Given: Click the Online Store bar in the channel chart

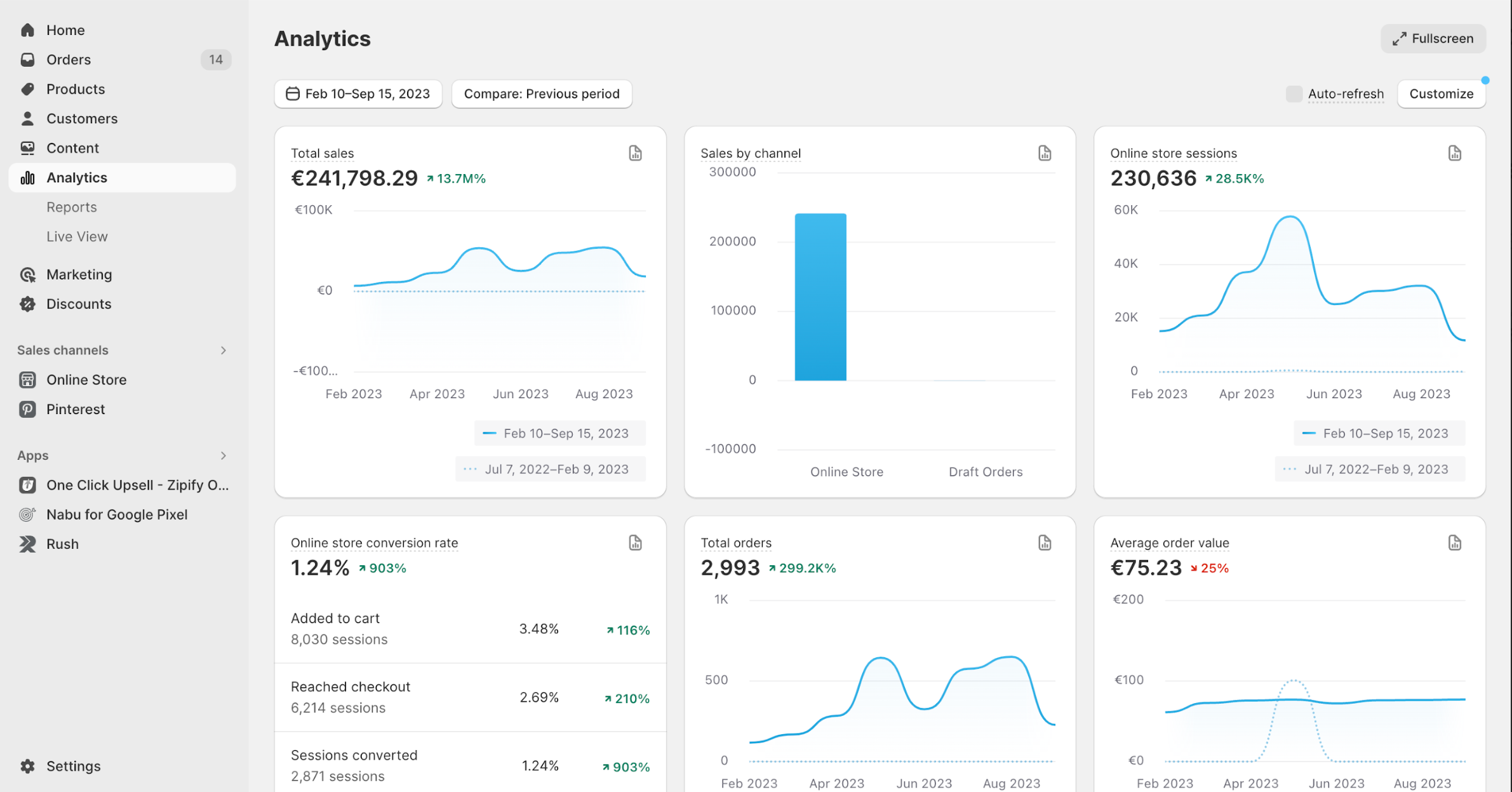Looking at the screenshot, I should click(820, 297).
